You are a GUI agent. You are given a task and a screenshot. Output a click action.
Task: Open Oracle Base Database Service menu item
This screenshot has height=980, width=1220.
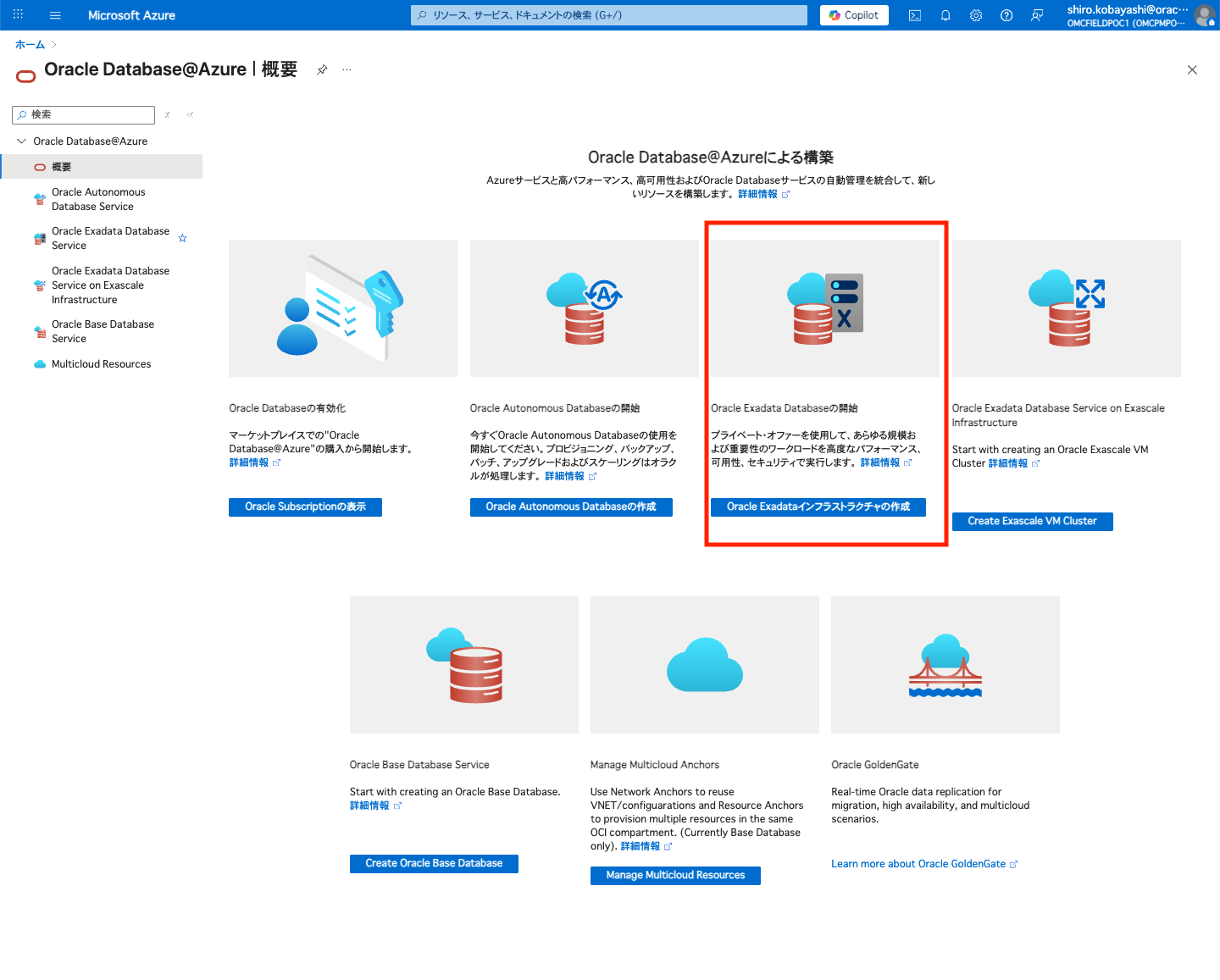pos(102,331)
